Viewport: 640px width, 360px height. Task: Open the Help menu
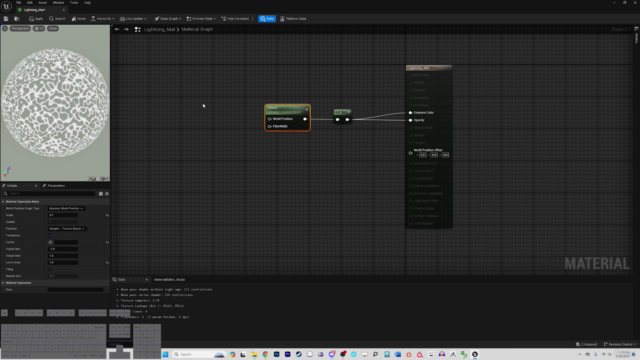[87, 2]
